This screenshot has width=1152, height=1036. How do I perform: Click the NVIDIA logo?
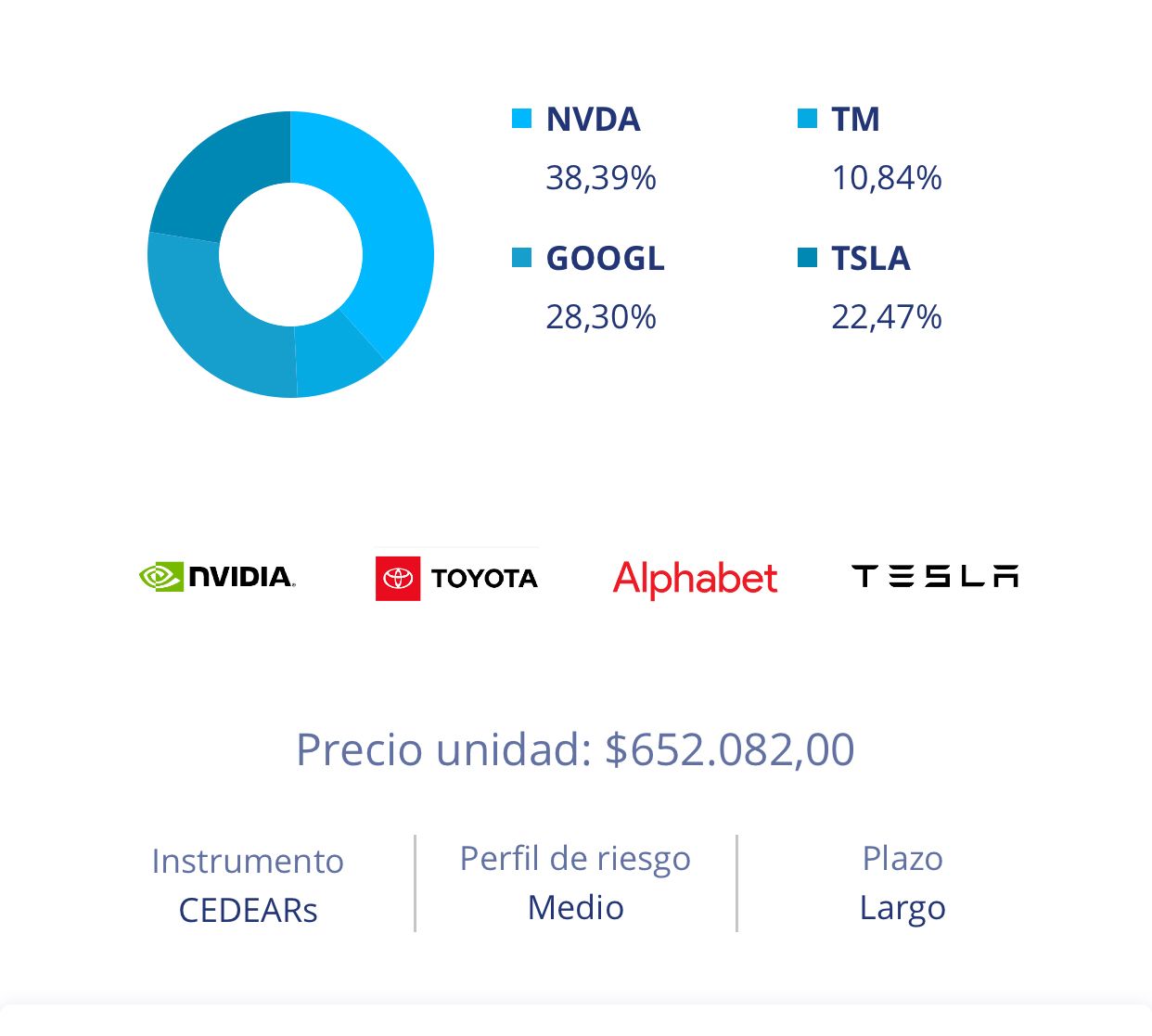(217, 577)
